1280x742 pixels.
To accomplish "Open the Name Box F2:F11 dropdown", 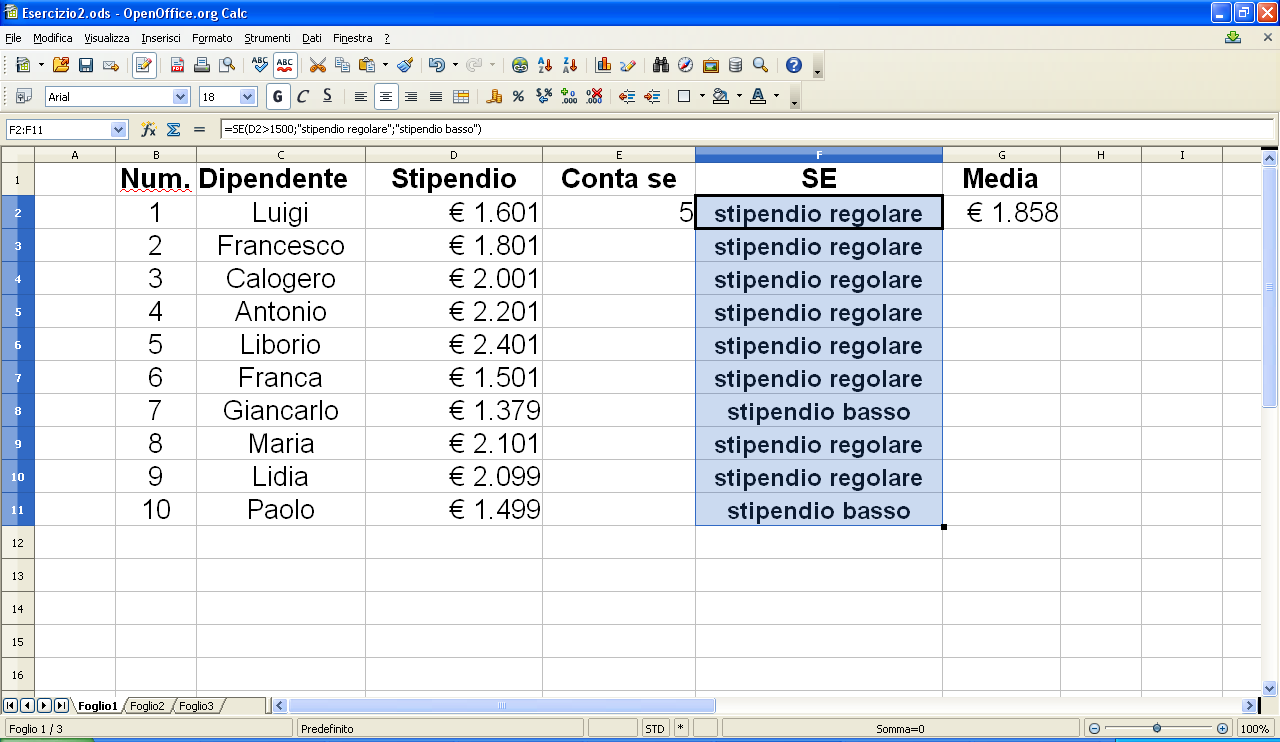I will pyautogui.click(x=119, y=129).
